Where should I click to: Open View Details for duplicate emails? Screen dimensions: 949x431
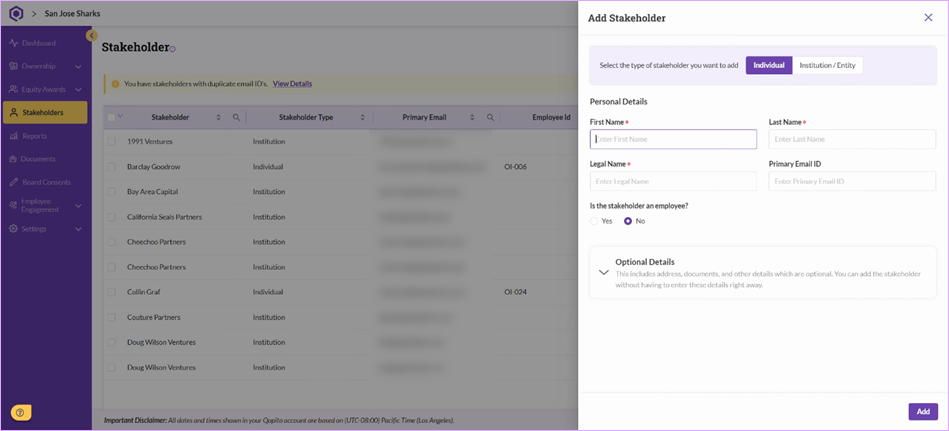point(292,84)
